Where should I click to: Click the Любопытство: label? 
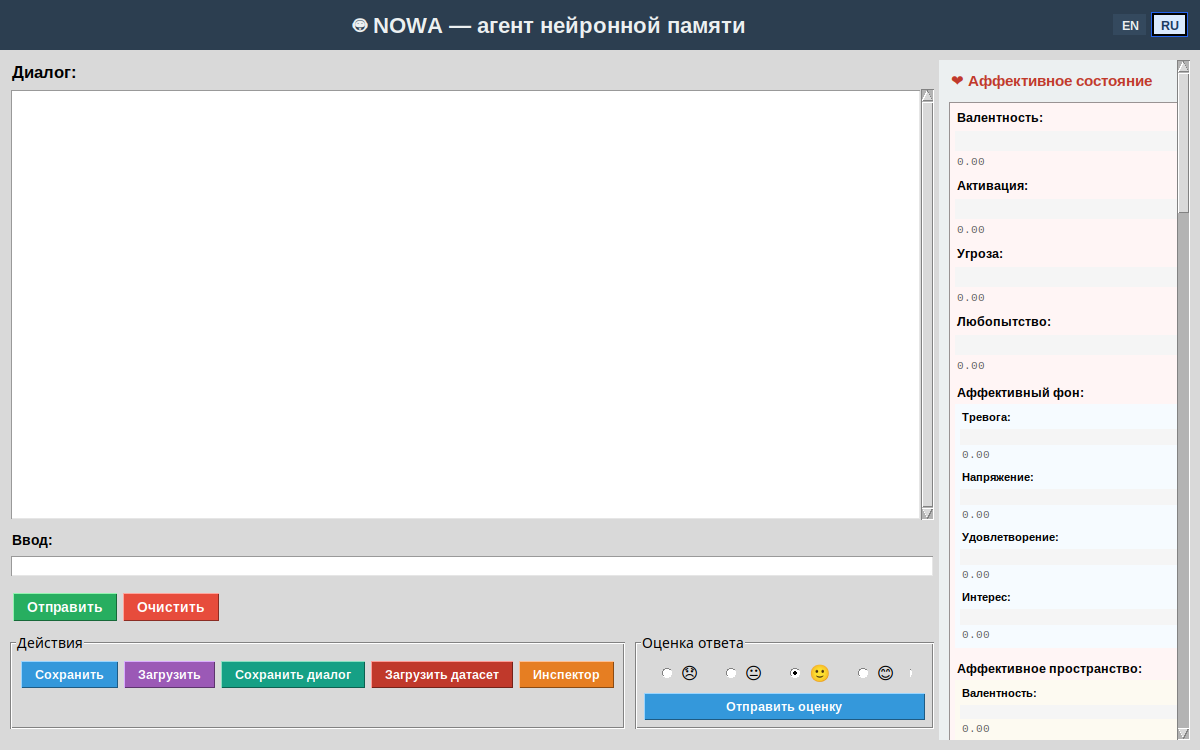tap(1004, 322)
